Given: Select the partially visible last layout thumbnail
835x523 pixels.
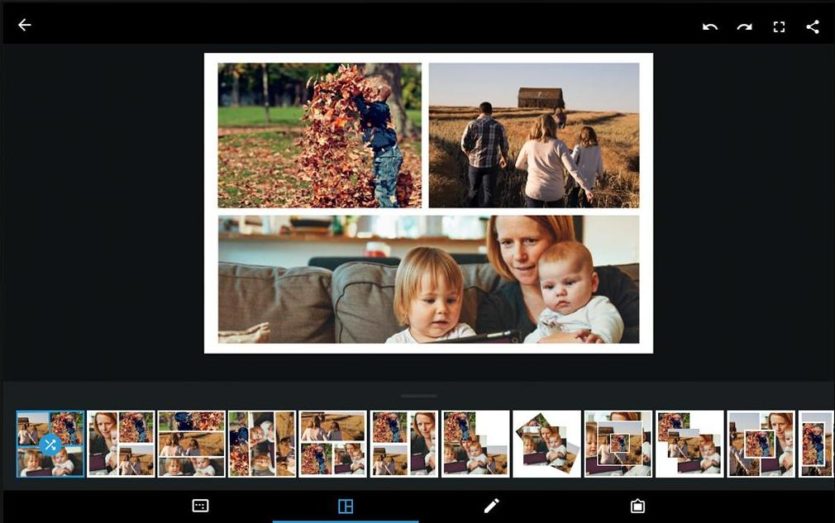Looking at the screenshot, I should (816, 444).
